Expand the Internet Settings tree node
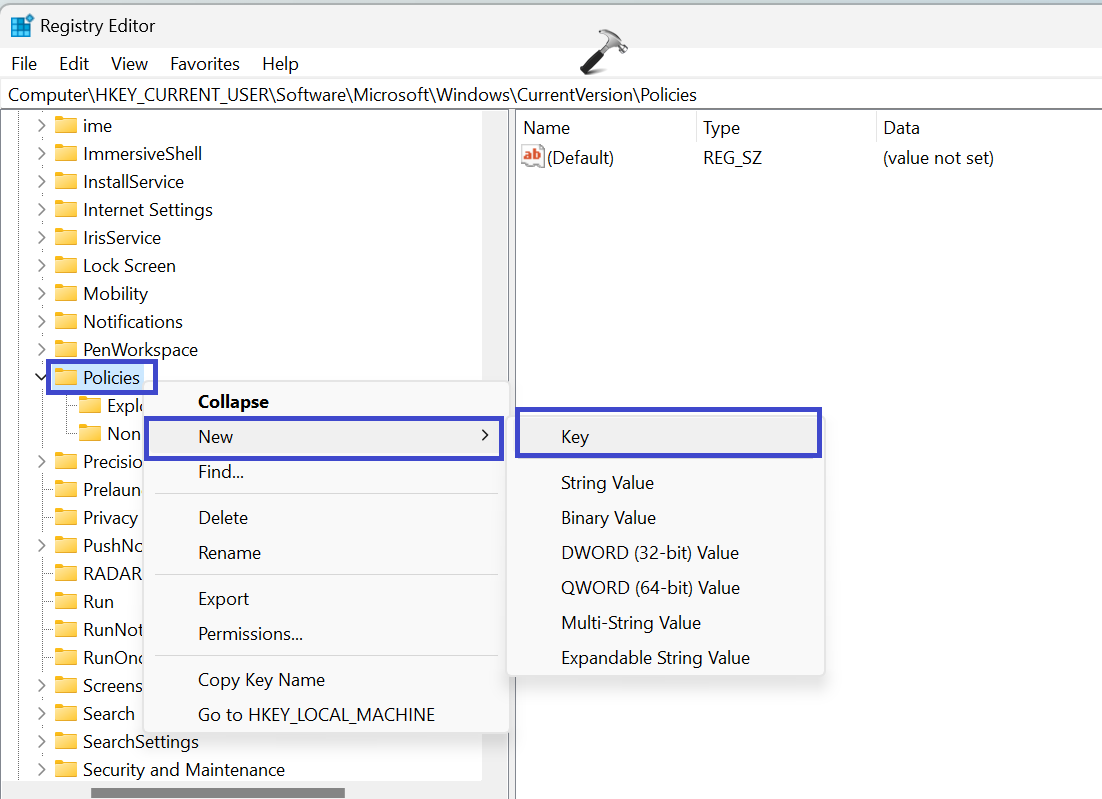Image resolution: width=1102 pixels, height=799 pixels. pos(41,210)
